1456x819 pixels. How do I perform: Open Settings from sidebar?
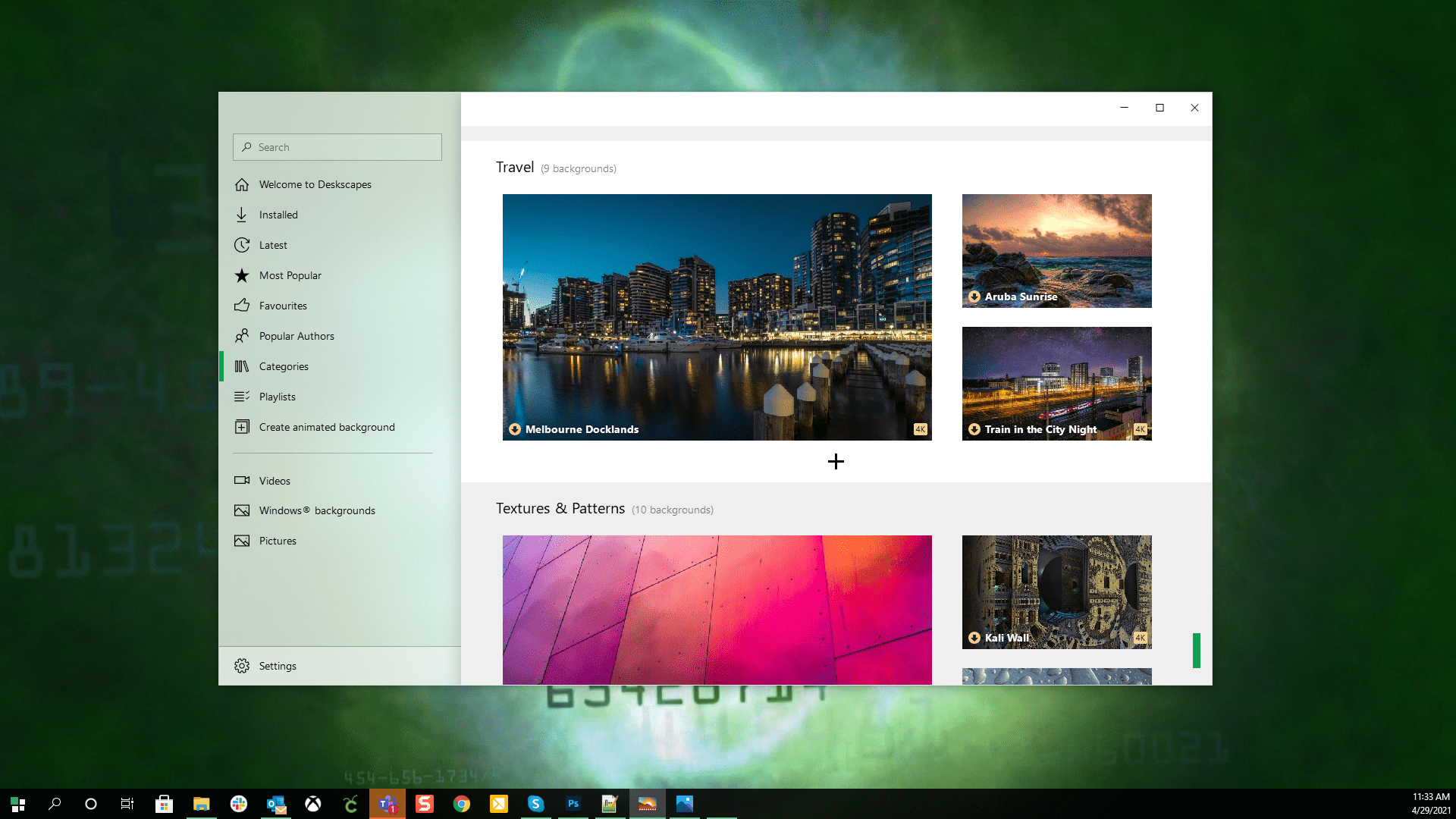(x=278, y=665)
